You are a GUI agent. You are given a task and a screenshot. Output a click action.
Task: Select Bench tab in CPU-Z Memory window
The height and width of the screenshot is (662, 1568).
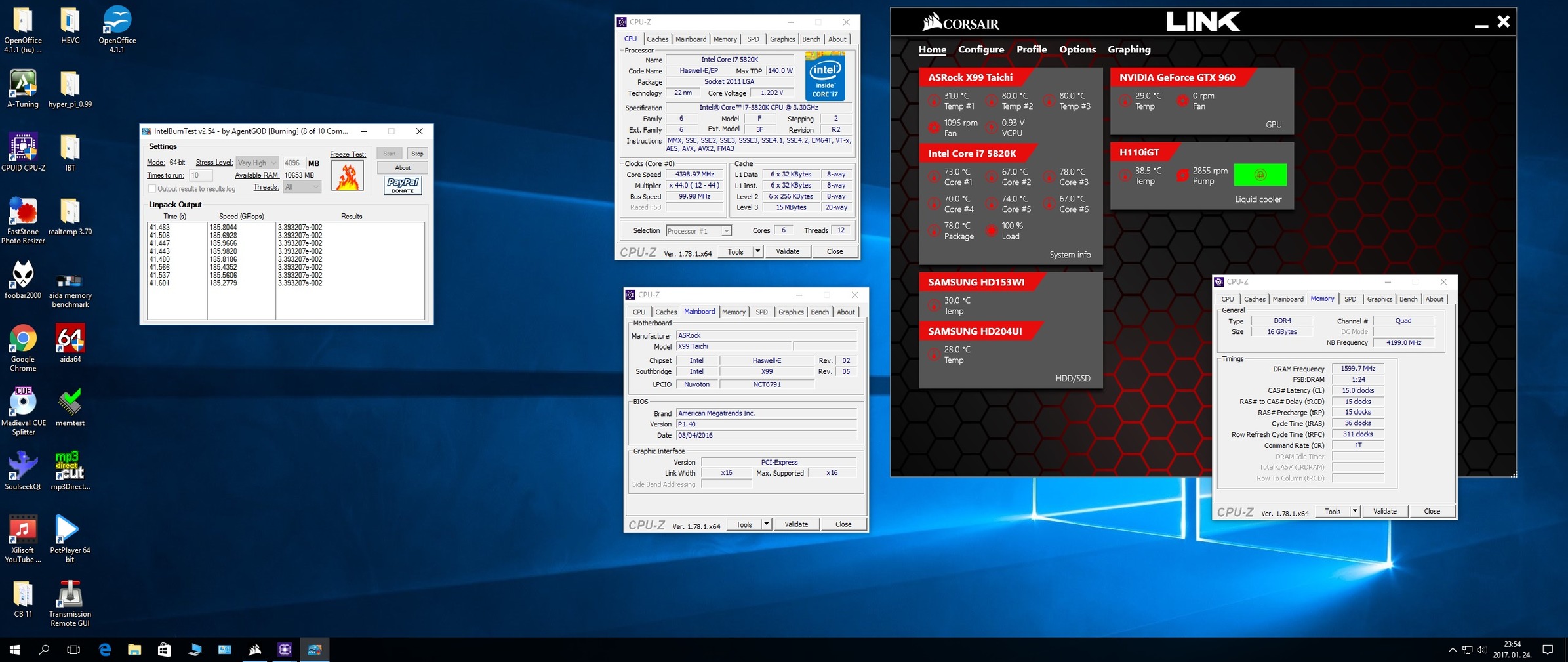point(1408,299)
